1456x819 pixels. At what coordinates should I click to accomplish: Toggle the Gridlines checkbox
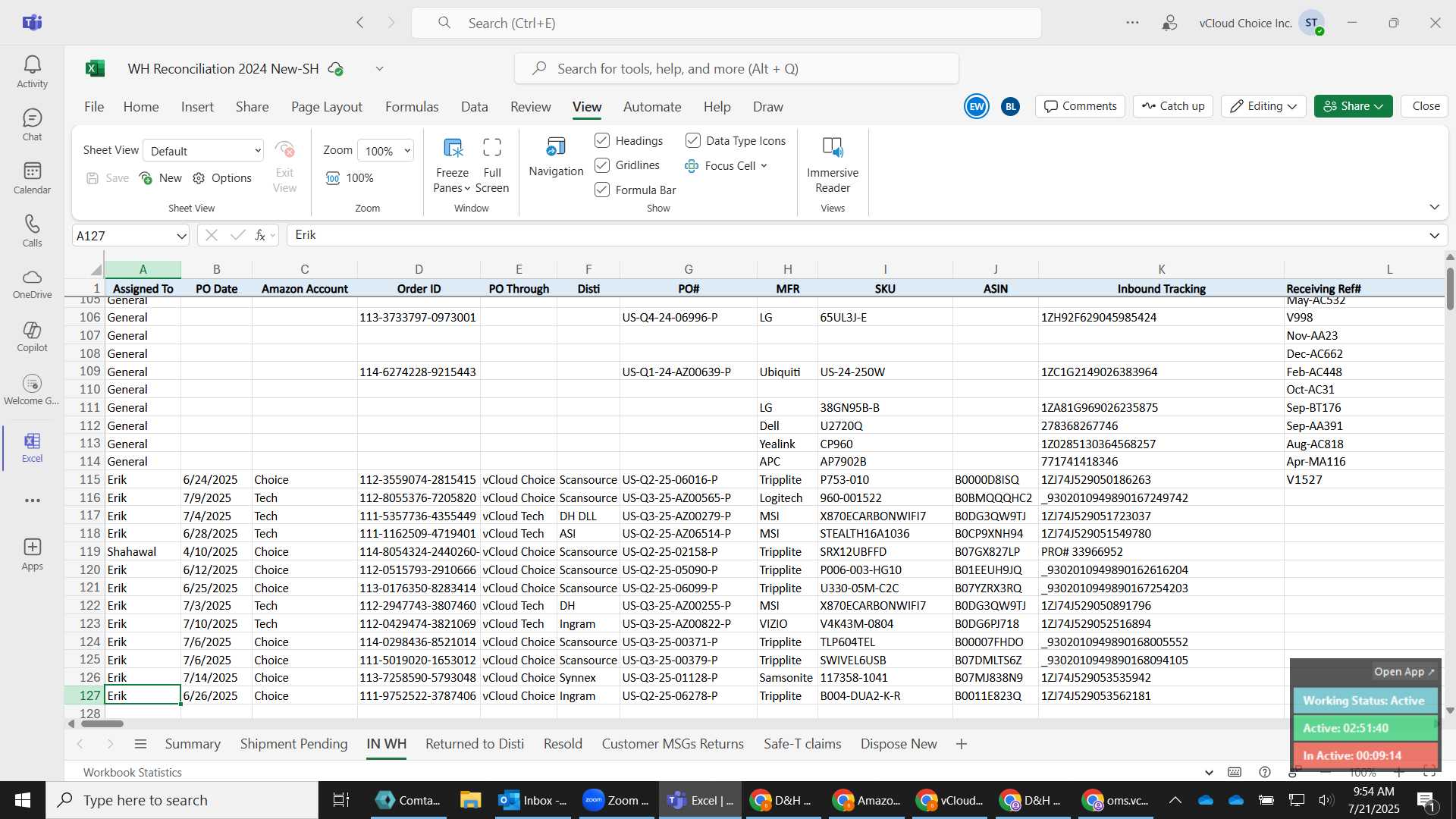click(602, 165)
